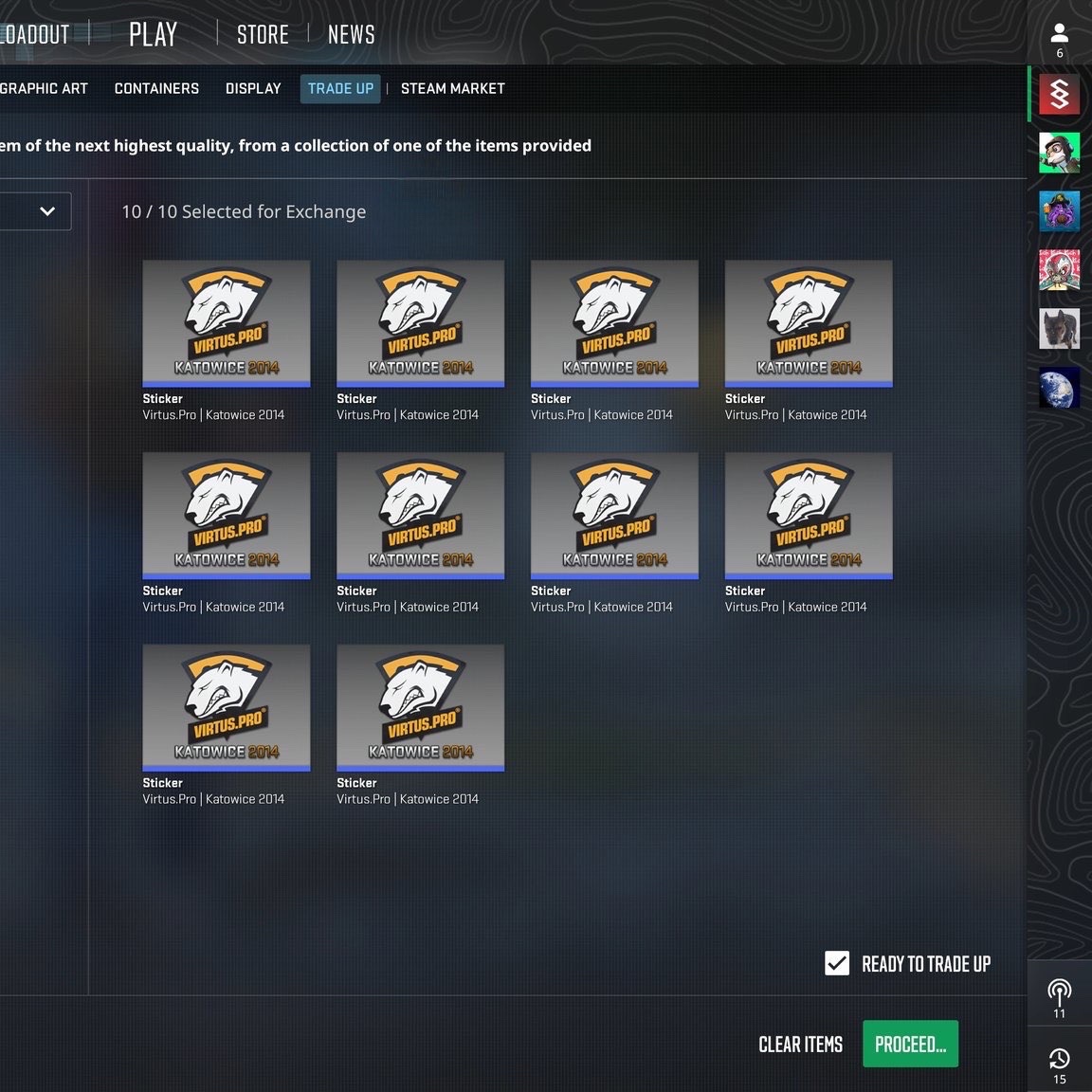Open the Store menu
Image resolution: width=1092 pixels, height=1092 pixels.
263,34
